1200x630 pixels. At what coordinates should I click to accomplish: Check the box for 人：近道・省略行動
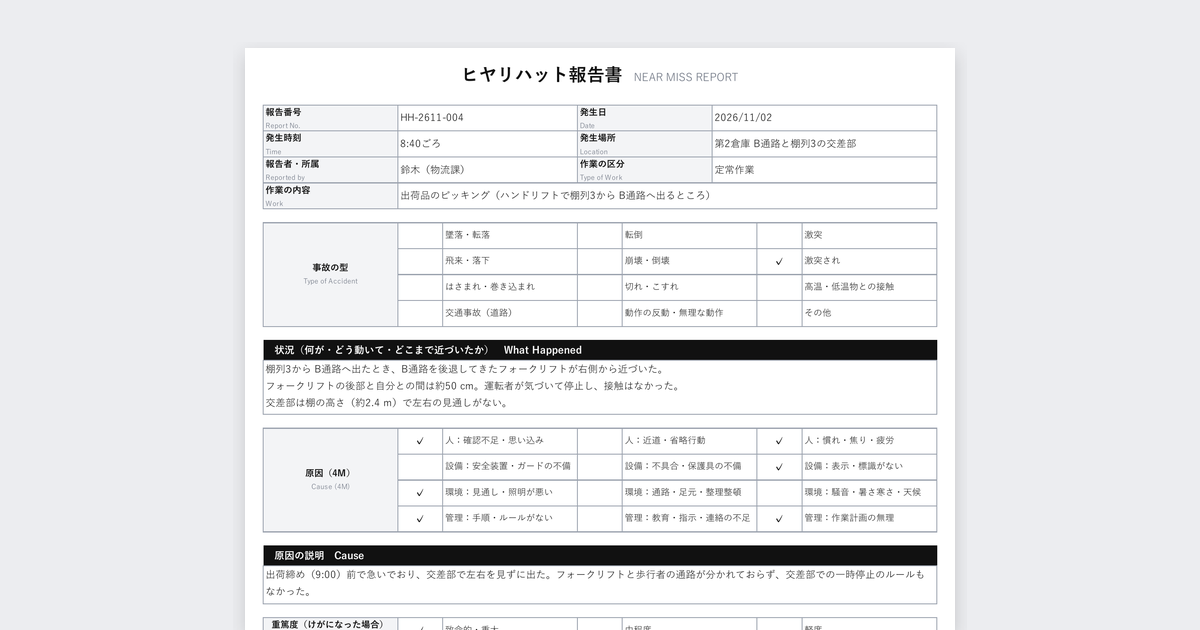[599, 441]
